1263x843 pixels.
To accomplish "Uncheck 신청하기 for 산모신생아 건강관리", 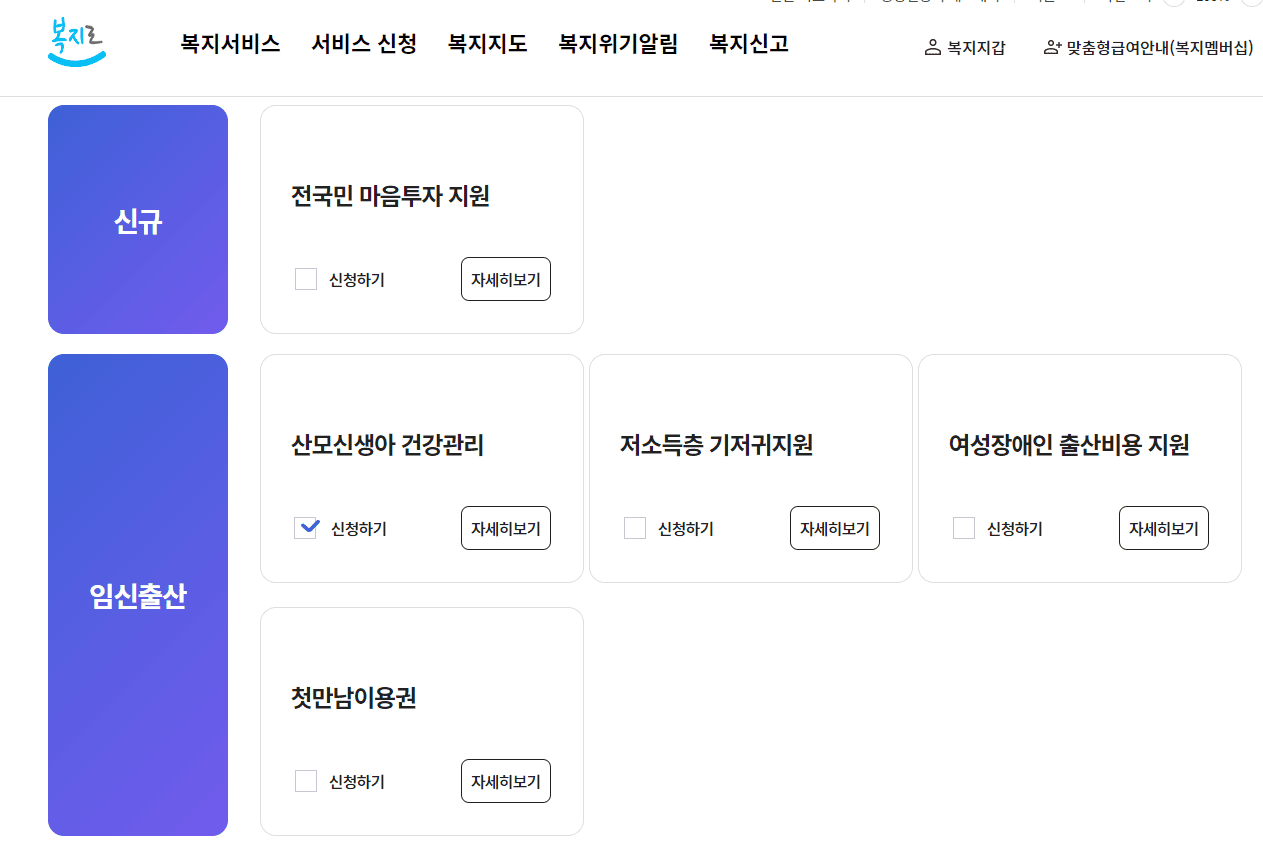I will click(306, 528).
